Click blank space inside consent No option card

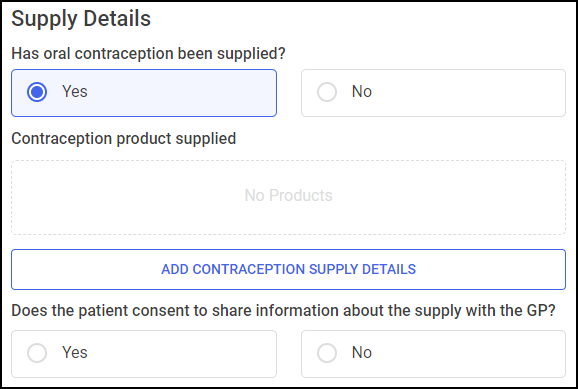pos(468,354)
